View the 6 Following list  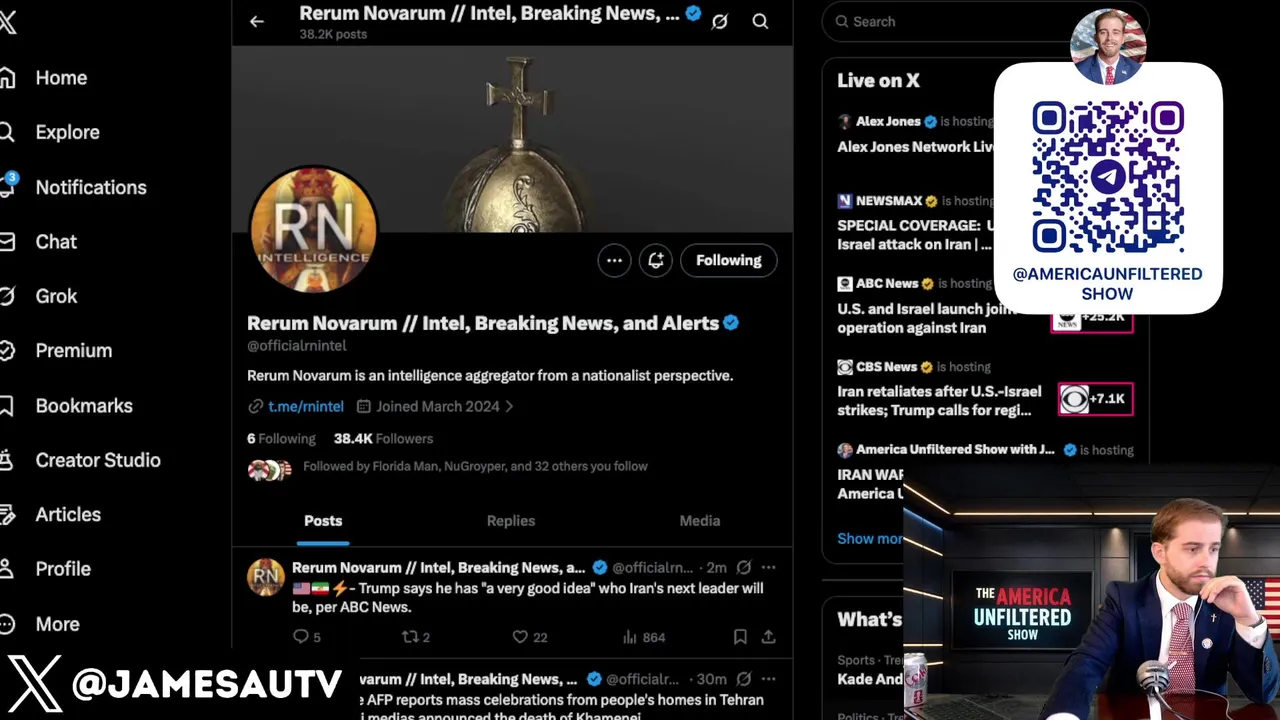coord(281,438)
